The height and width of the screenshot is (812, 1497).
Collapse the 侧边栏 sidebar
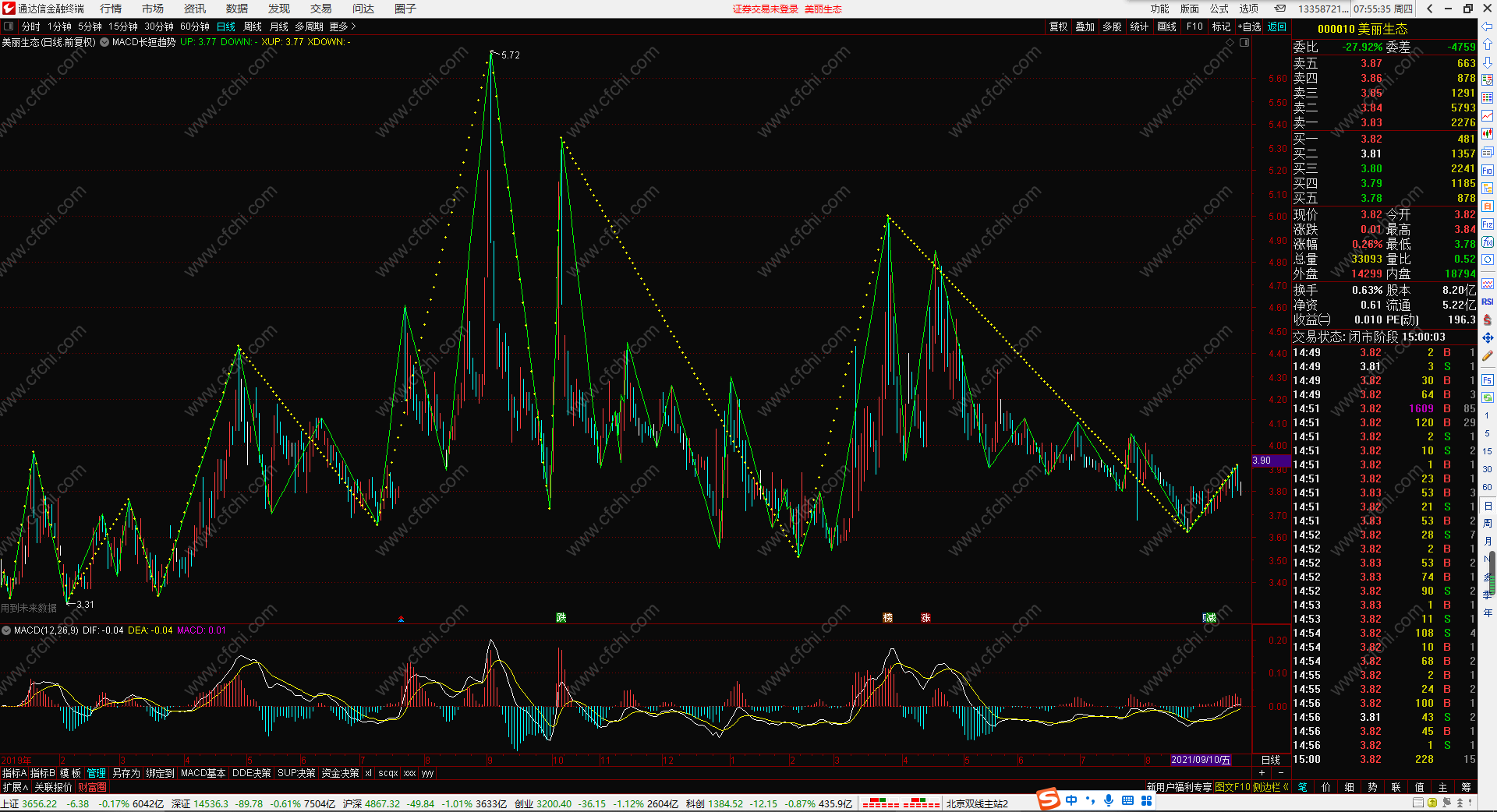click(x=1271, y=787)
